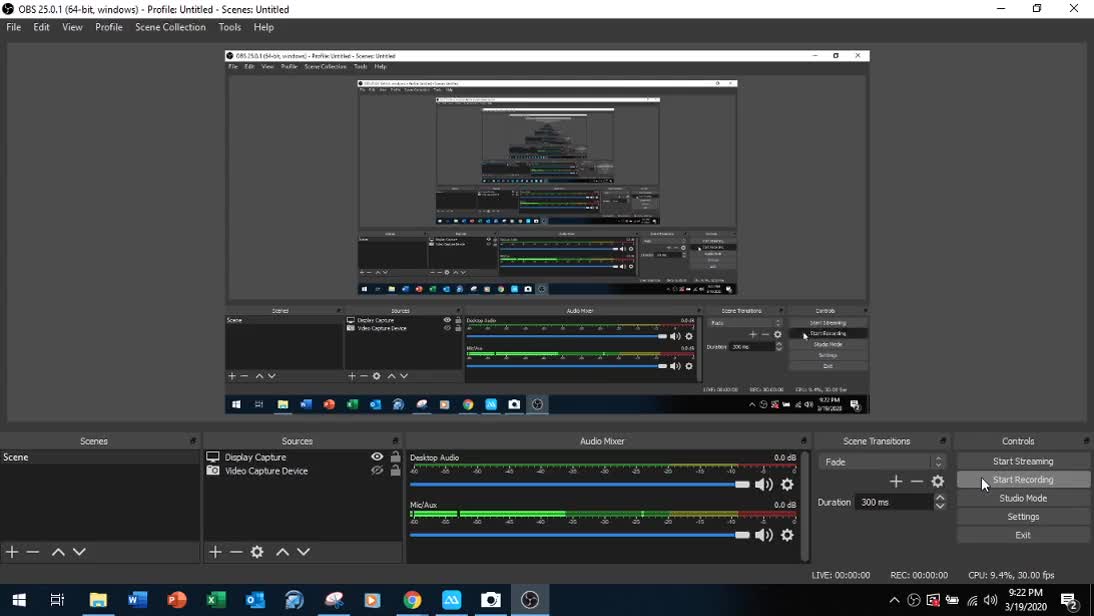
Task: Open the Mic/Aux gear settings
Action: tap(787, 535)
